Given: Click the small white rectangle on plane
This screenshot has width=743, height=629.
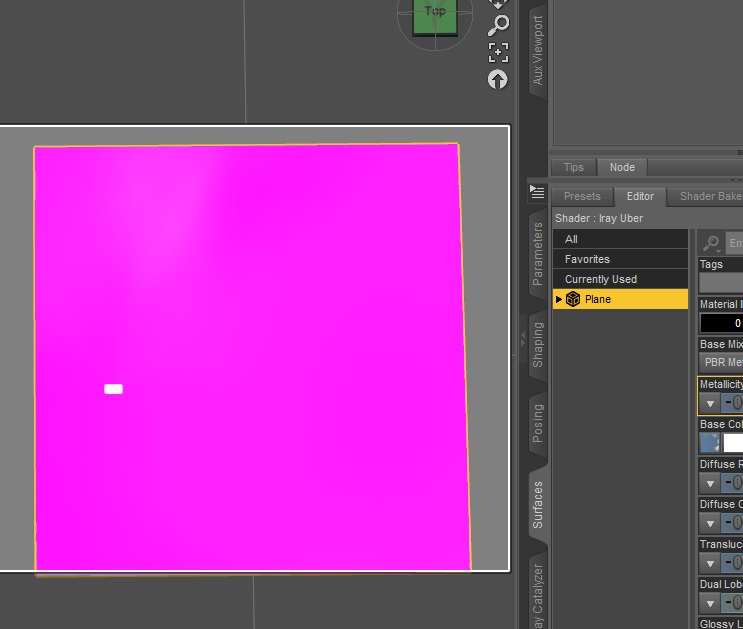Looking at the screenshot, I should click(113, 389).
